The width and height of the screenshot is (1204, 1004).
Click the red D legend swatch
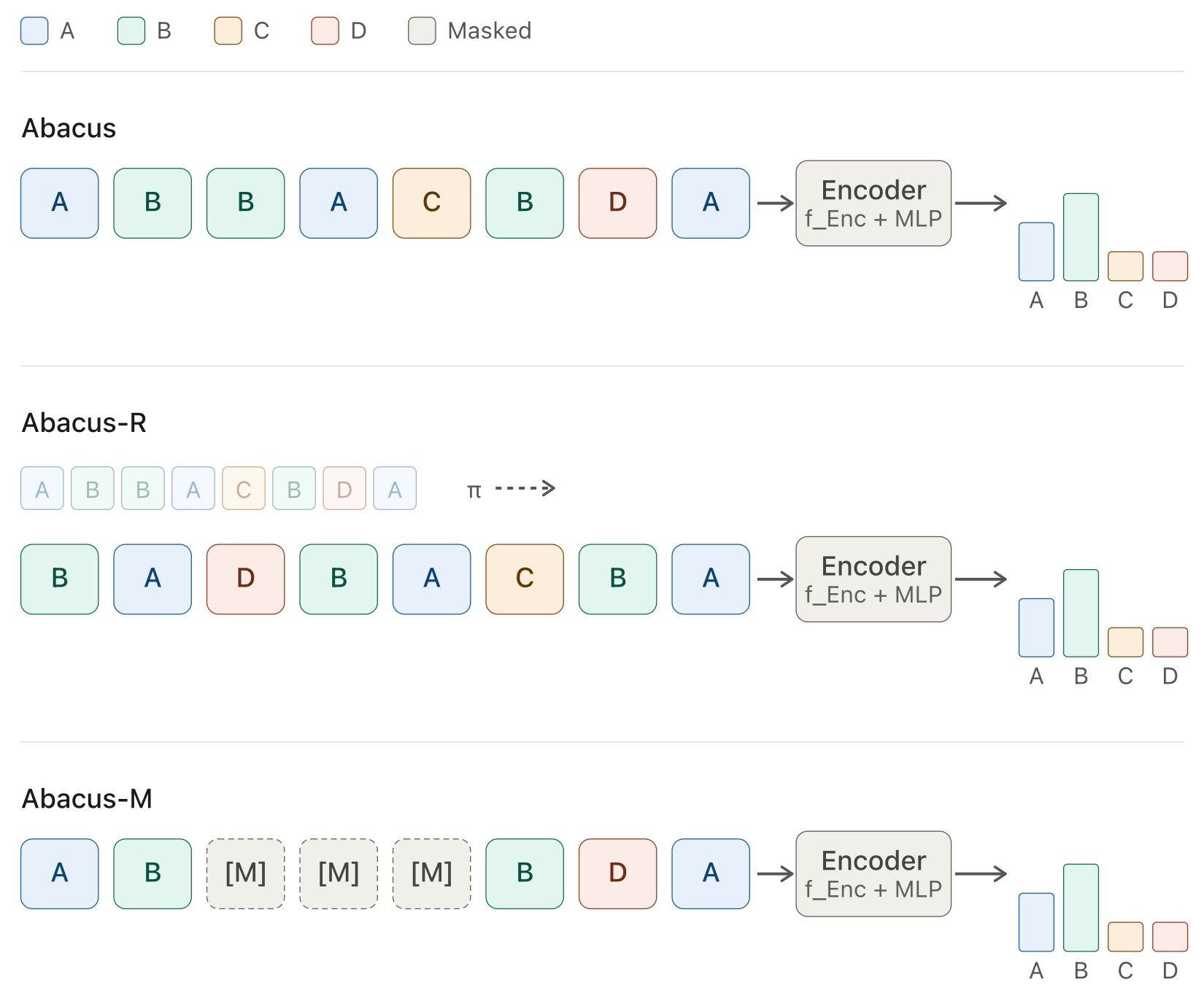325,31
